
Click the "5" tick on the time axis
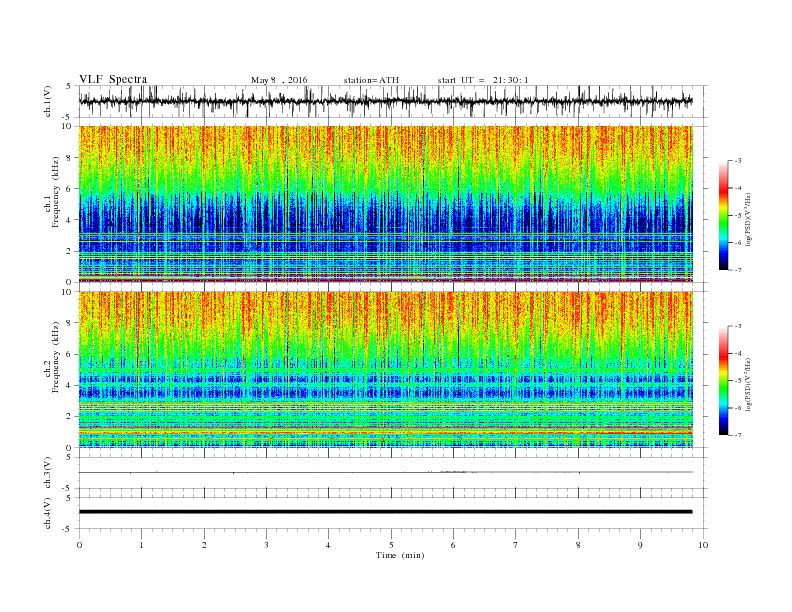[x=391, y=545]
